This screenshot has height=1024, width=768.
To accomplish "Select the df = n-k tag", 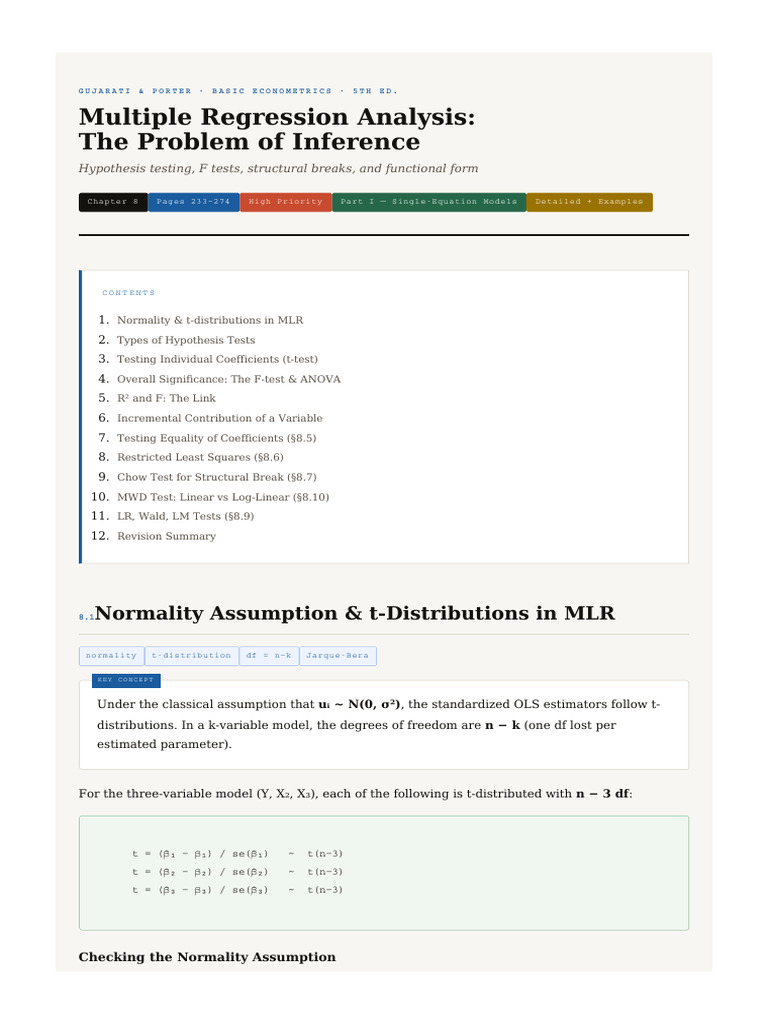I will click(x=269, y=656).
